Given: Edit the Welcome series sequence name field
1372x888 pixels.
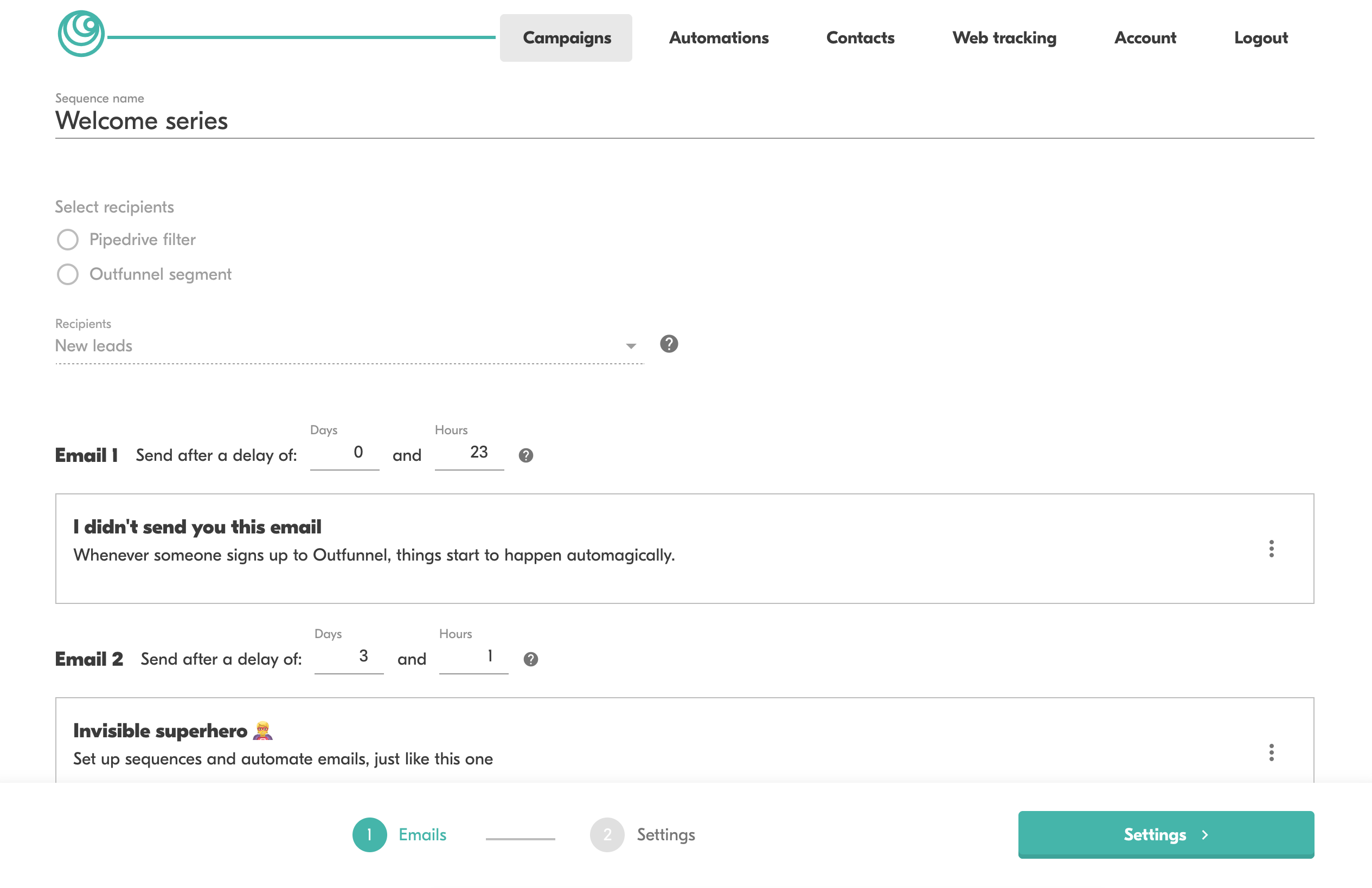Looking at the screenshot, I should click(x=684, y=121).
